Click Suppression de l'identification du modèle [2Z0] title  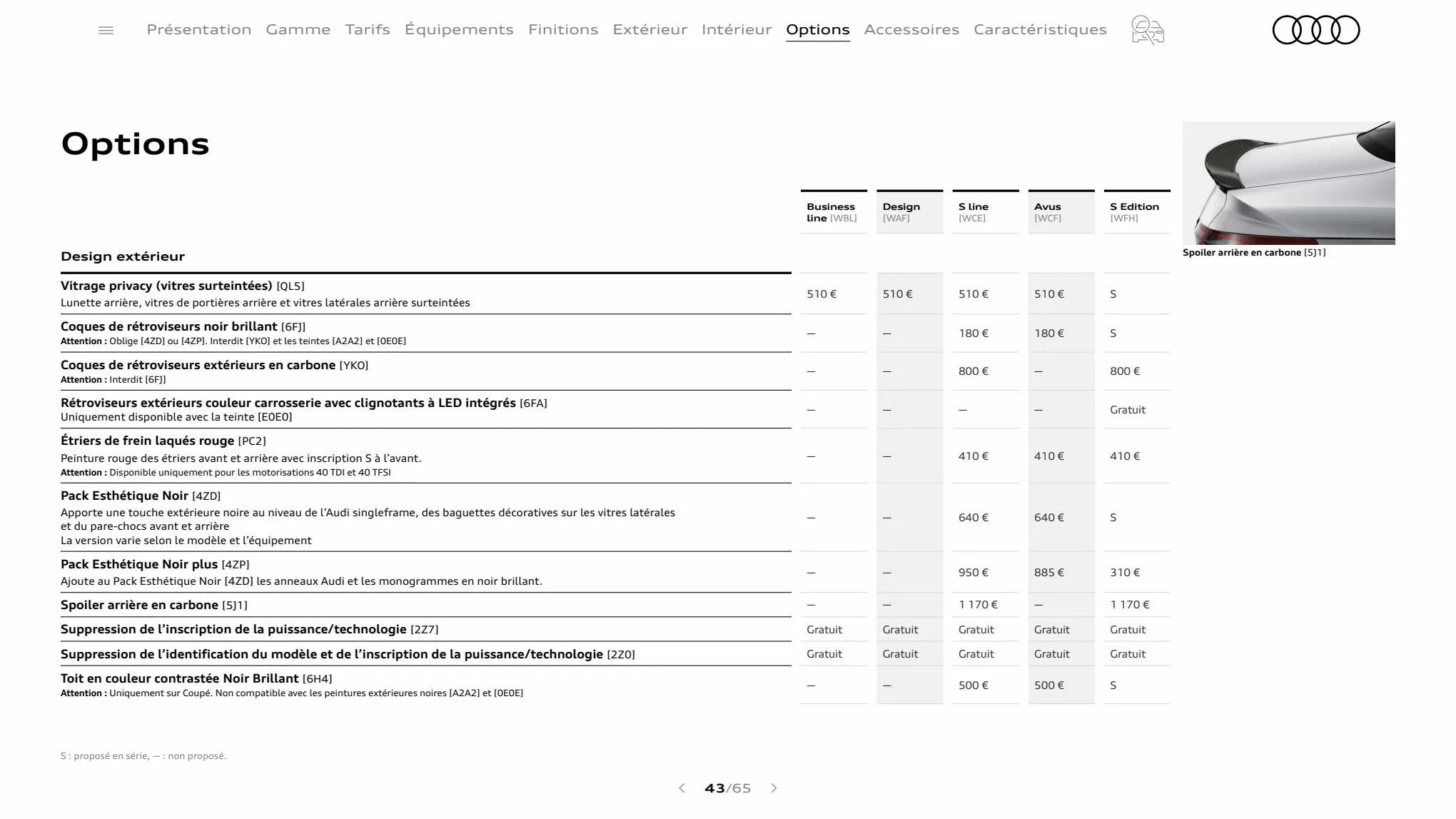[x=348, y=654]
